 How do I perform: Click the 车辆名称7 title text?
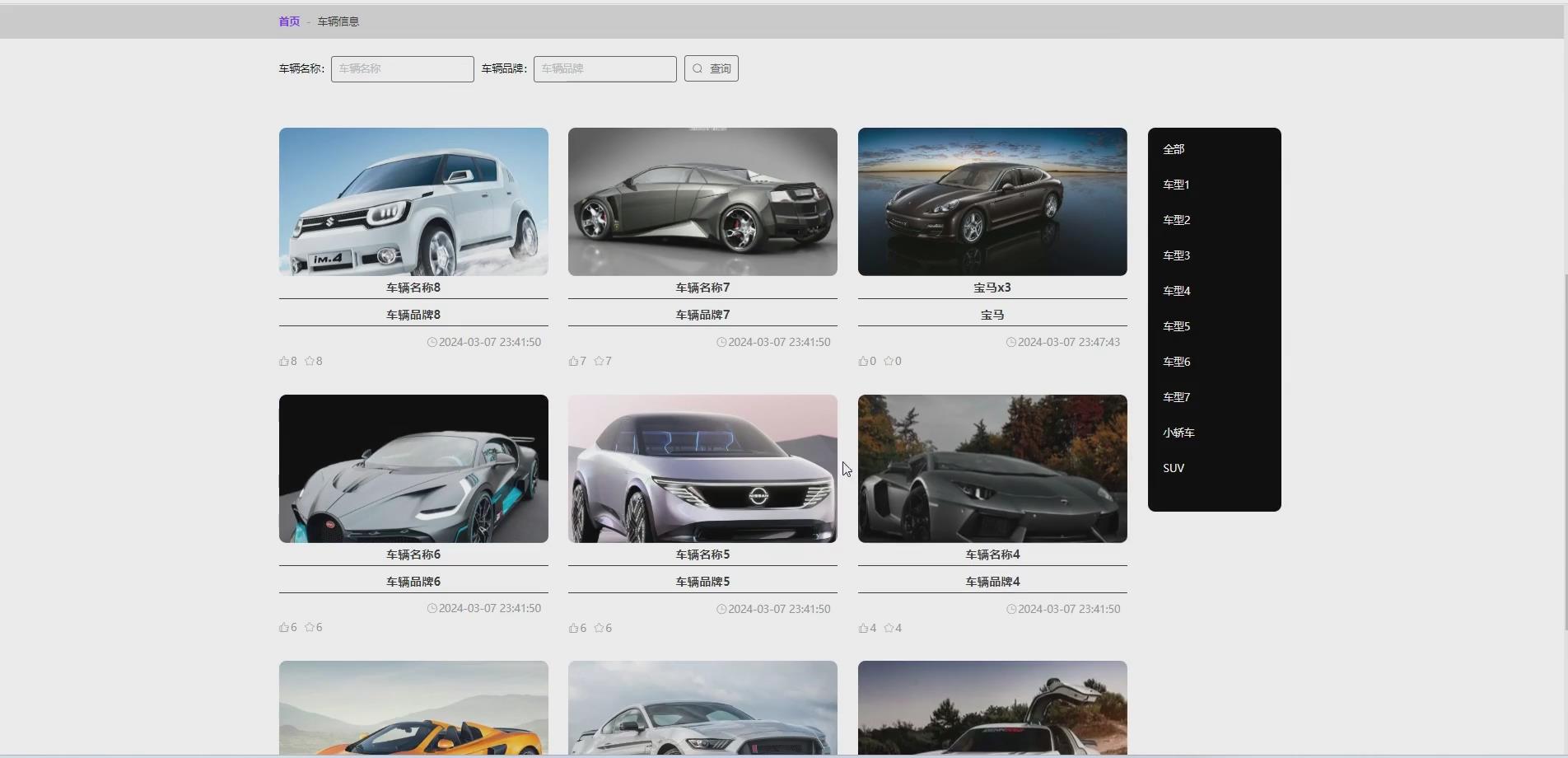pos(702,288)
